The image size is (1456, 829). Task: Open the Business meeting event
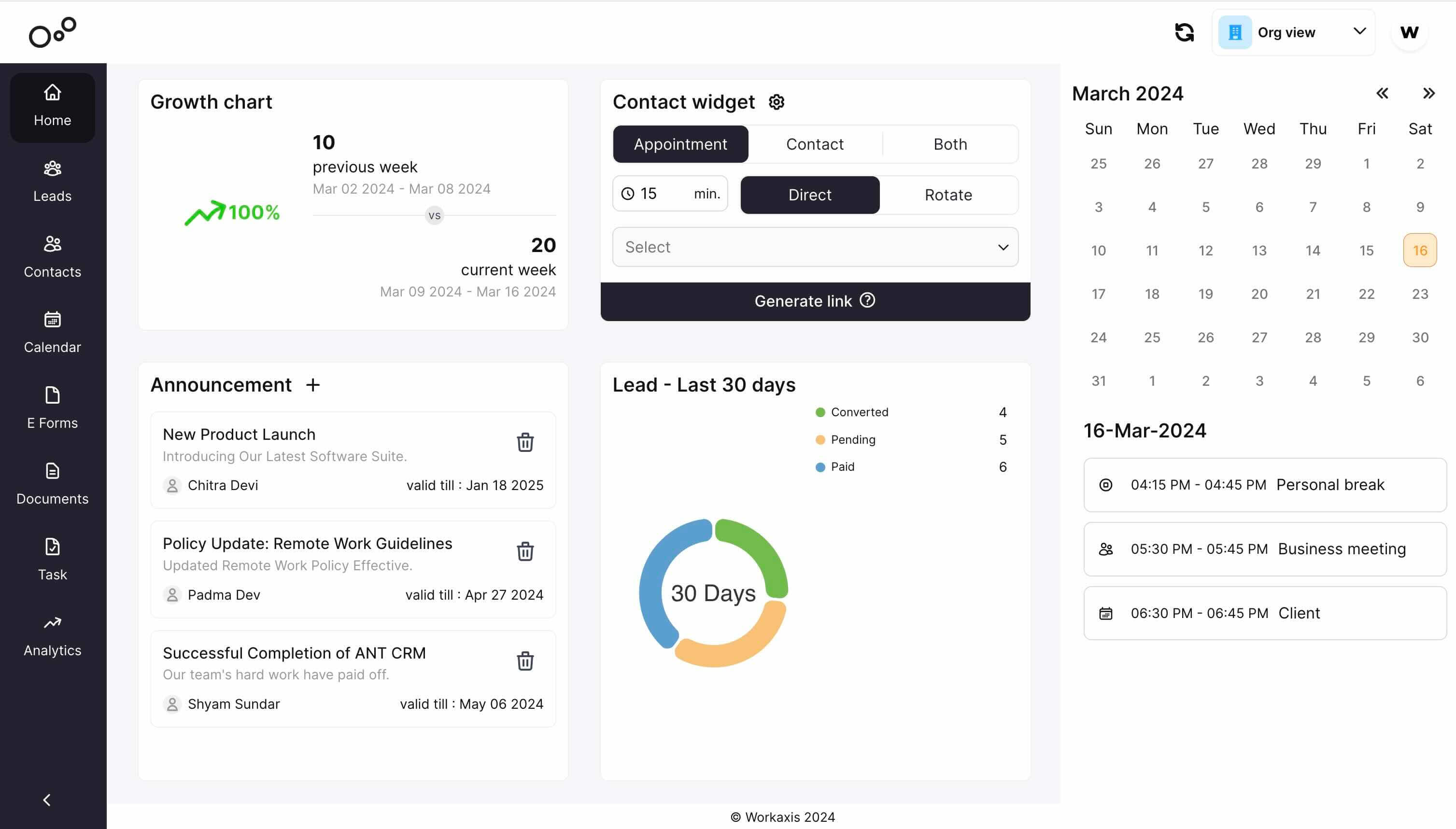click(x=1264, y=549)
